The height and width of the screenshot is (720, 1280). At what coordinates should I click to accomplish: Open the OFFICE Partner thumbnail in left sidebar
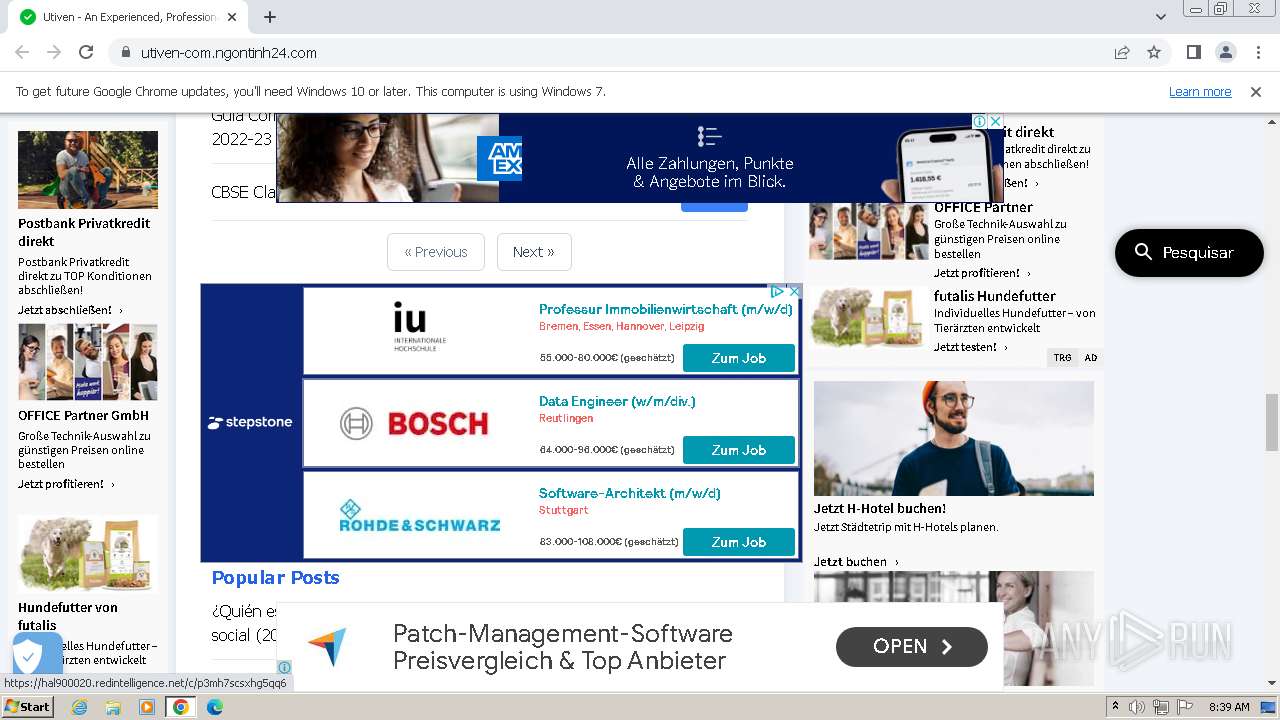88,362
